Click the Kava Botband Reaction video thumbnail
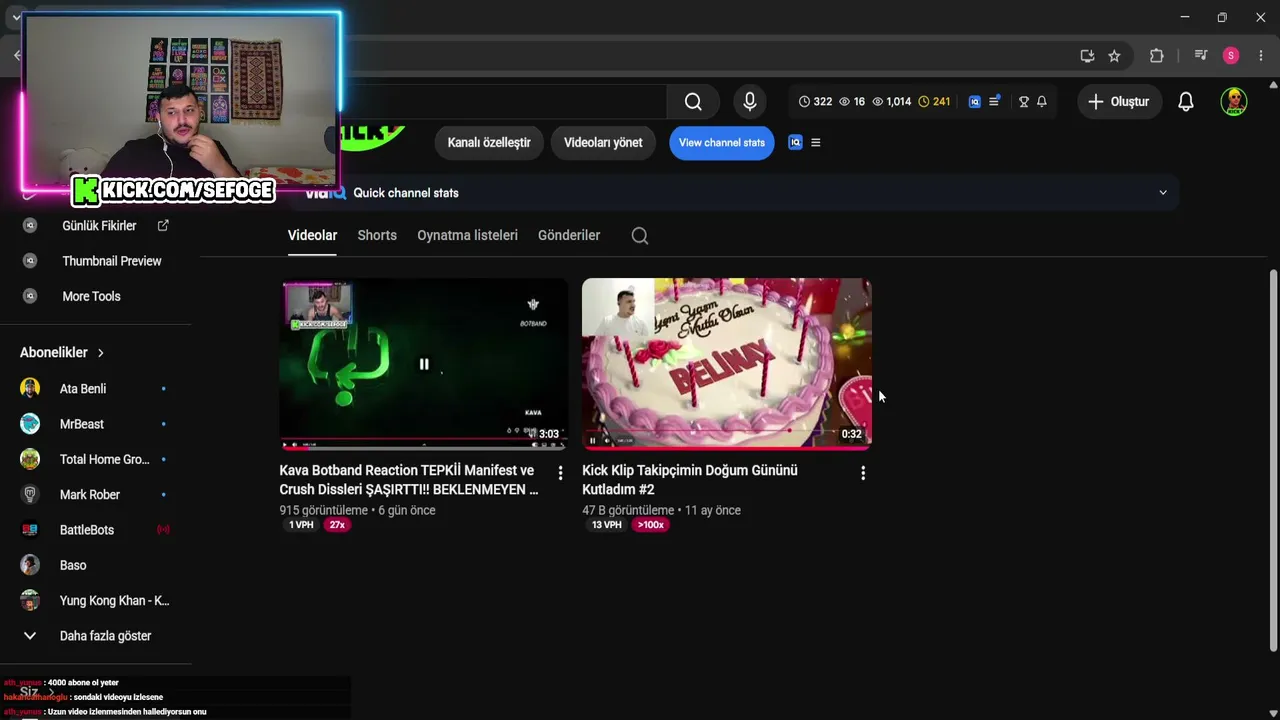The image size is (1280, 720). tap(424, 364)
